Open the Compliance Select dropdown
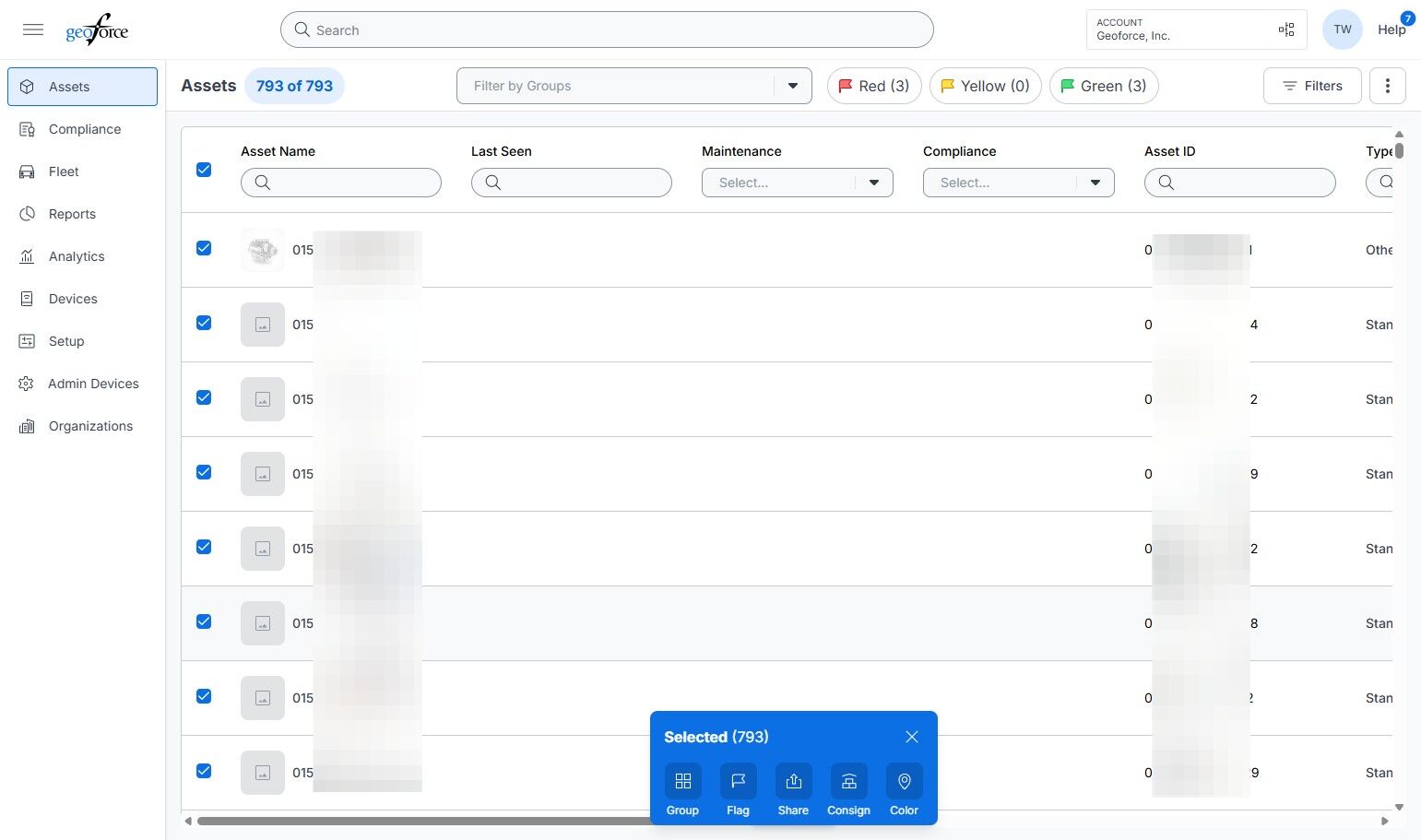1421x840 pixels. point(1019,183)
